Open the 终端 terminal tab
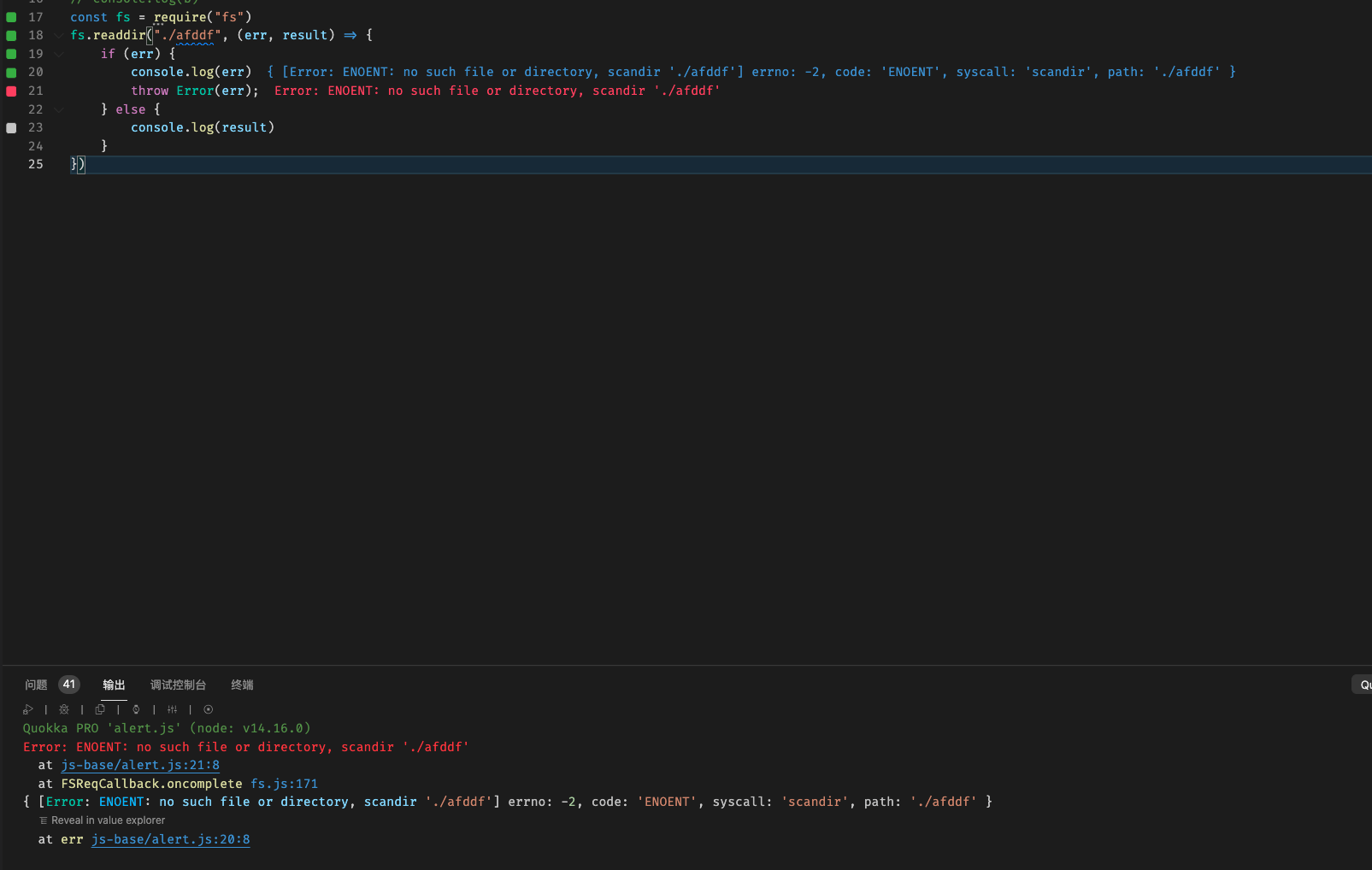1372x870 pixels. [242, 685]
